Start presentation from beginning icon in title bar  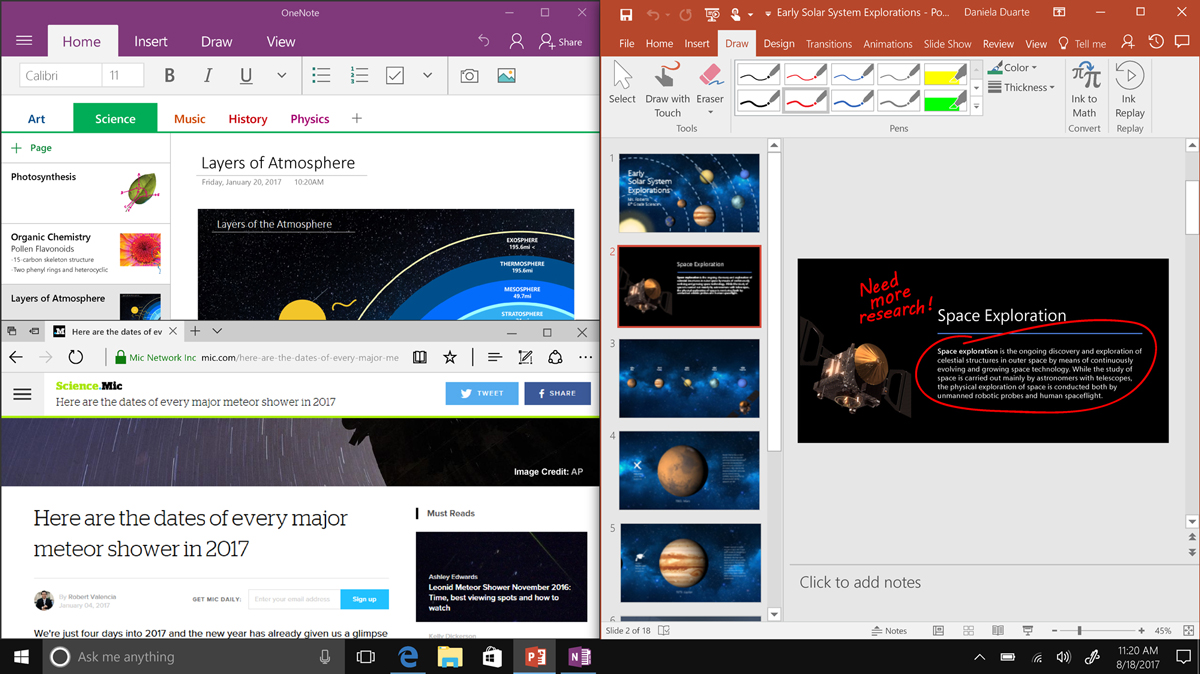click(712, 14)
